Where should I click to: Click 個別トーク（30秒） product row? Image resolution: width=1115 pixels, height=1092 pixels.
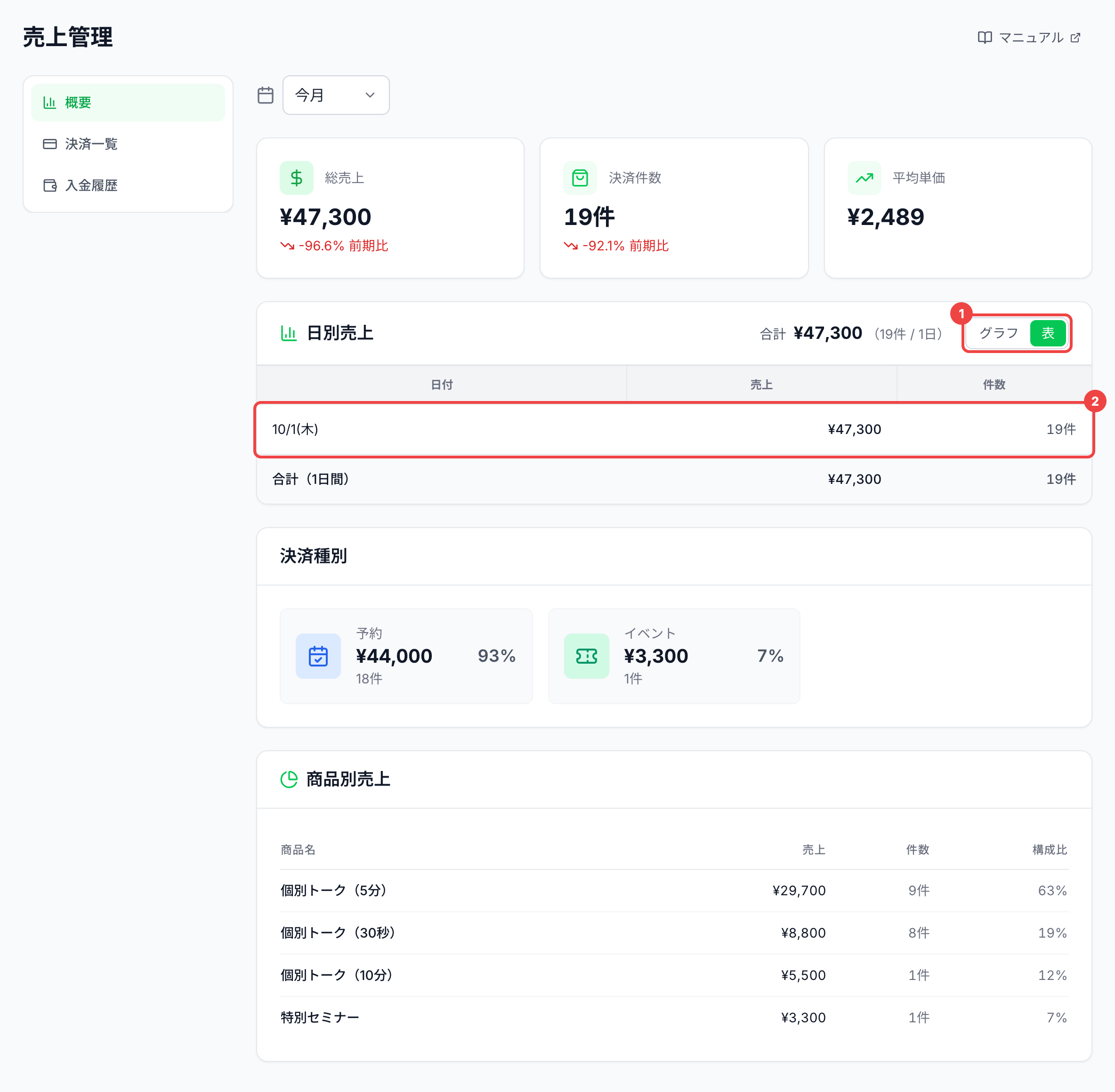[x=674, y=933]
